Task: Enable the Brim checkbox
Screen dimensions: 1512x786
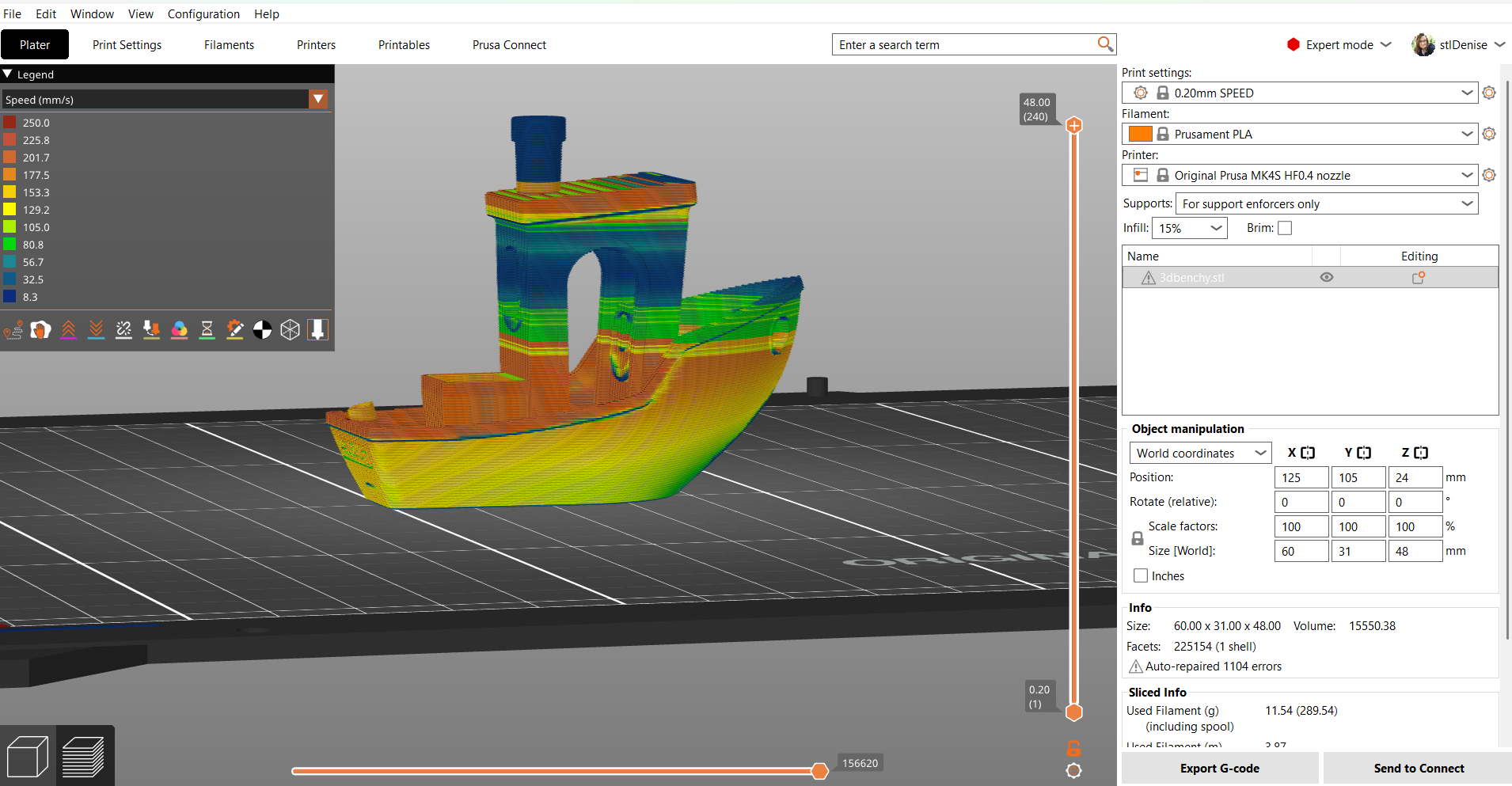Action: point(1285,228)
